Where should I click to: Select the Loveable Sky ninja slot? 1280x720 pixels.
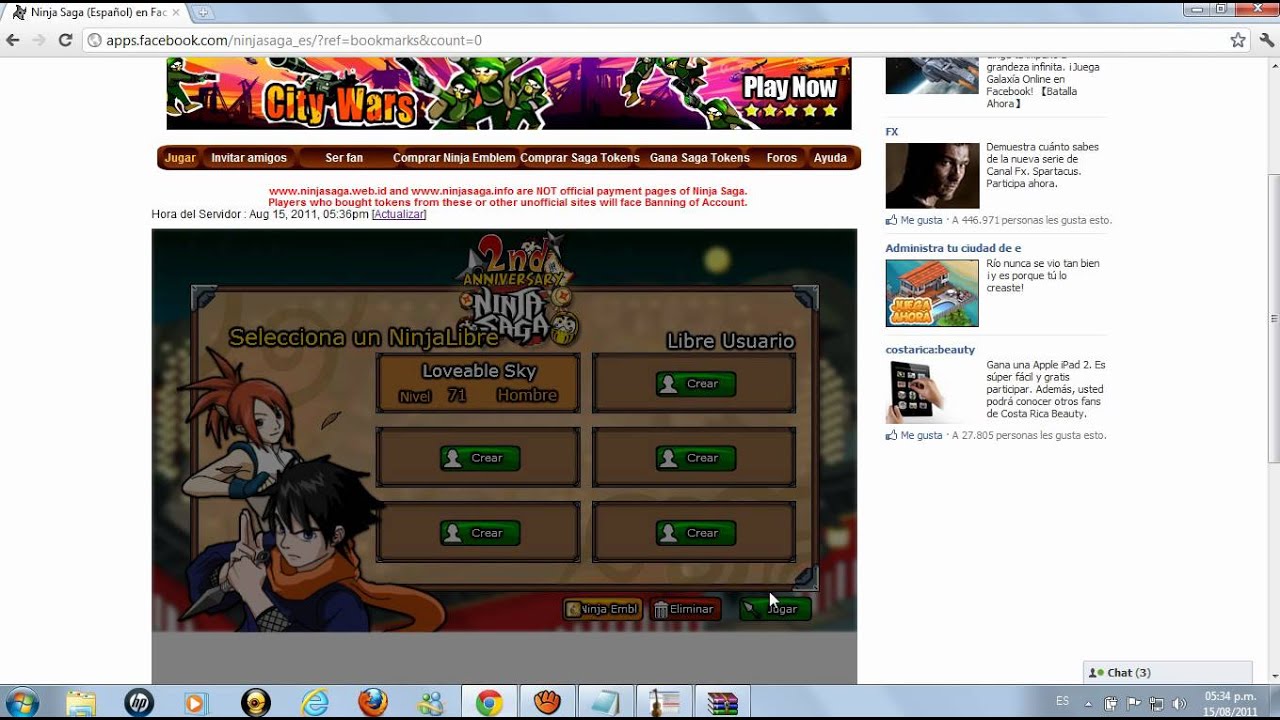tap(478, 383)
